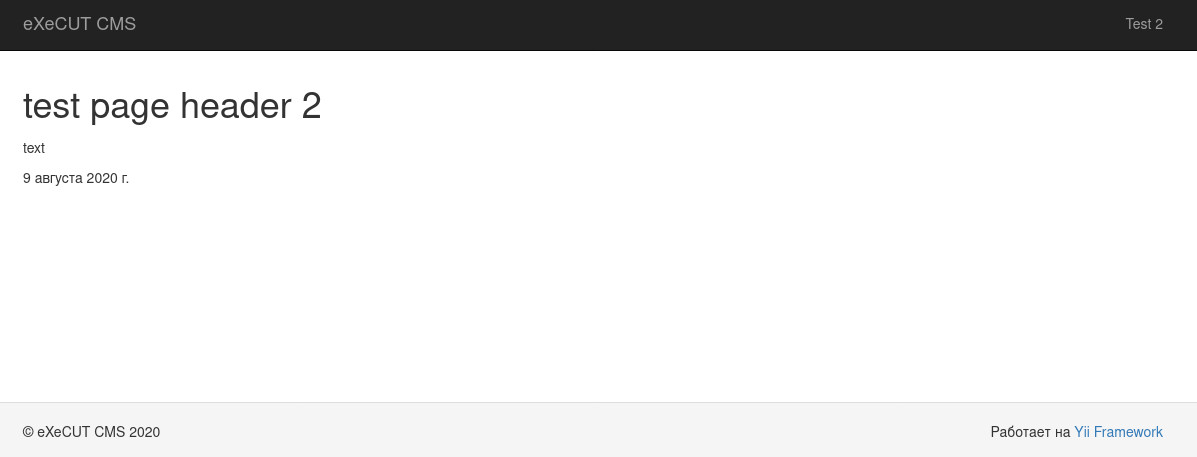Click the empty gray footer bar center
The image size is (1197, 457).
coord(573,432)
